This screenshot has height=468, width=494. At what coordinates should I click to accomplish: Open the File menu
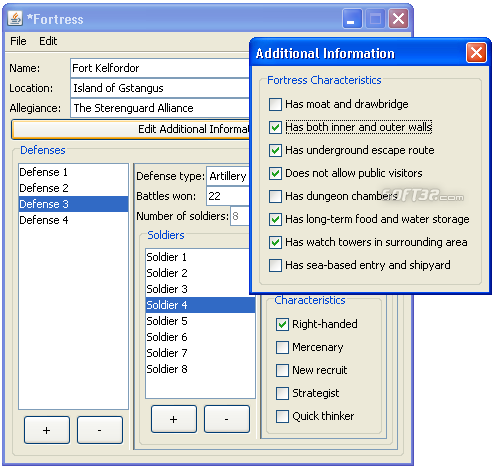click(x=18, y=41)
